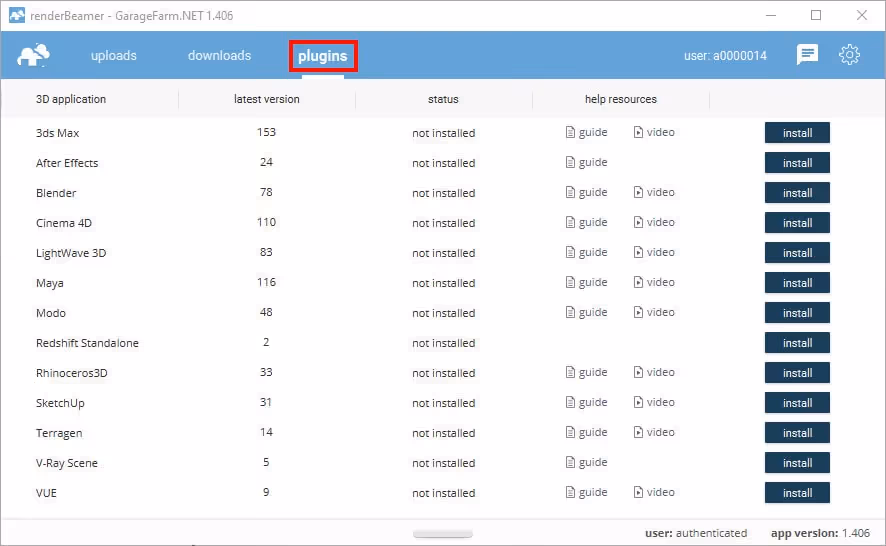Screen dimensions: 886x546
Task: Switch to the uploads tab
Action: [114, 55]
